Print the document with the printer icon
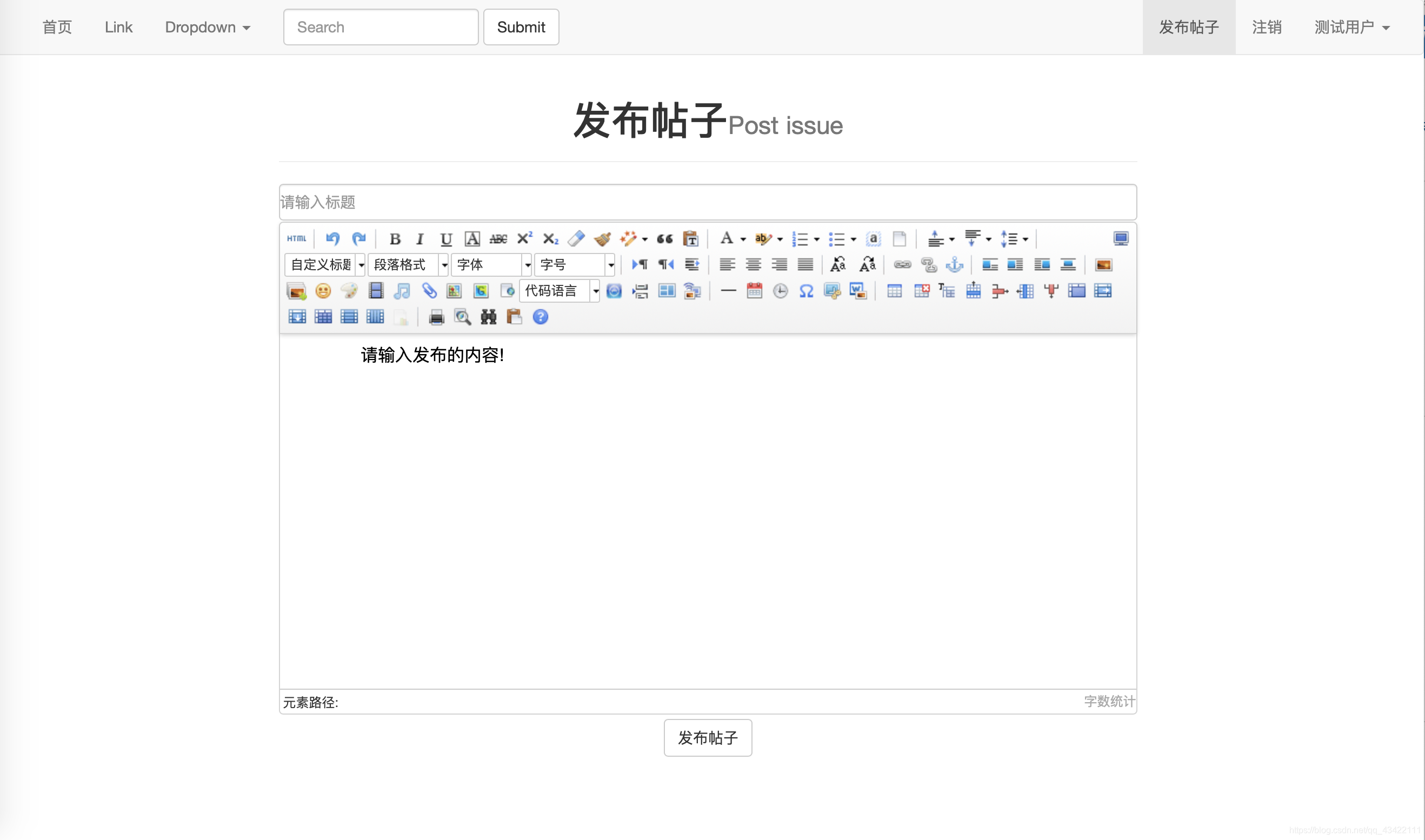Viewport: 1425px width, 840px height. click(x=436, y=316)
